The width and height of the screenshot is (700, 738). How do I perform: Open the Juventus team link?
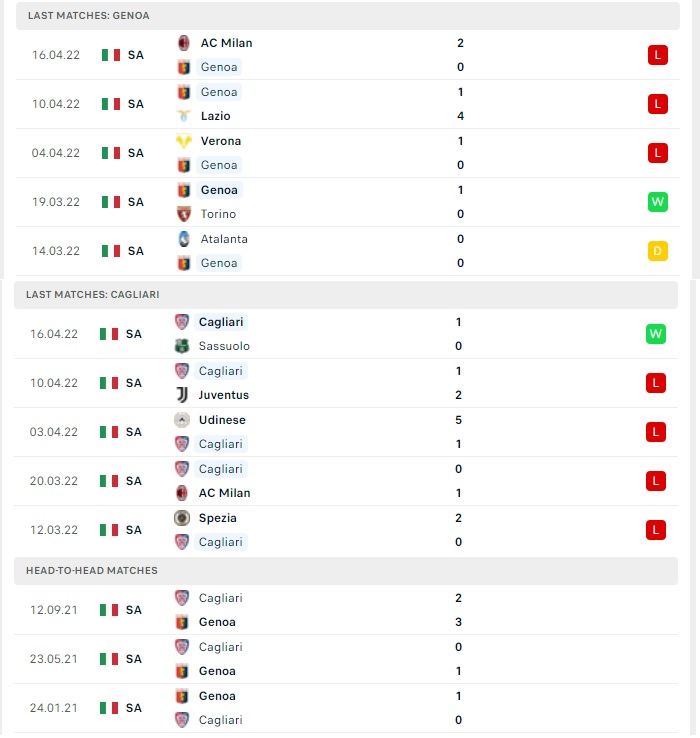[x=224, y=395]
